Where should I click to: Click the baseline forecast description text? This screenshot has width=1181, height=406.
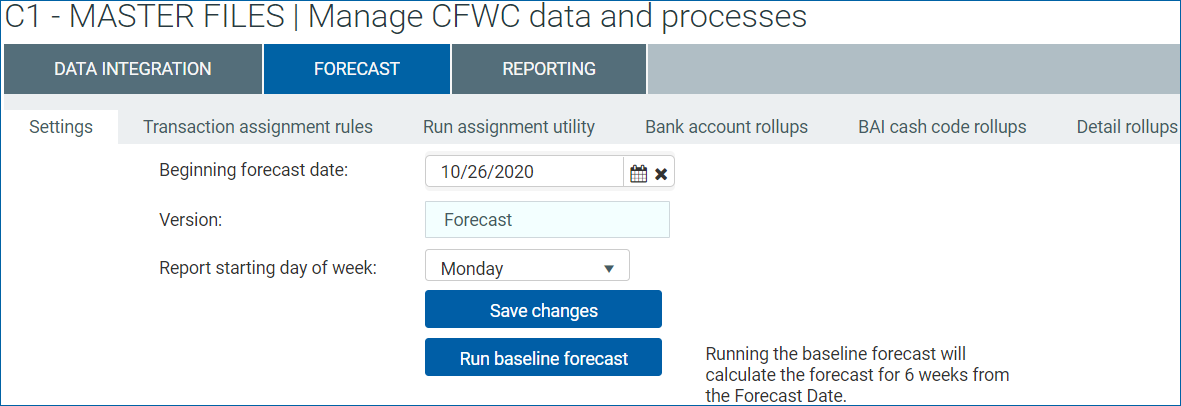pos(857,374)
